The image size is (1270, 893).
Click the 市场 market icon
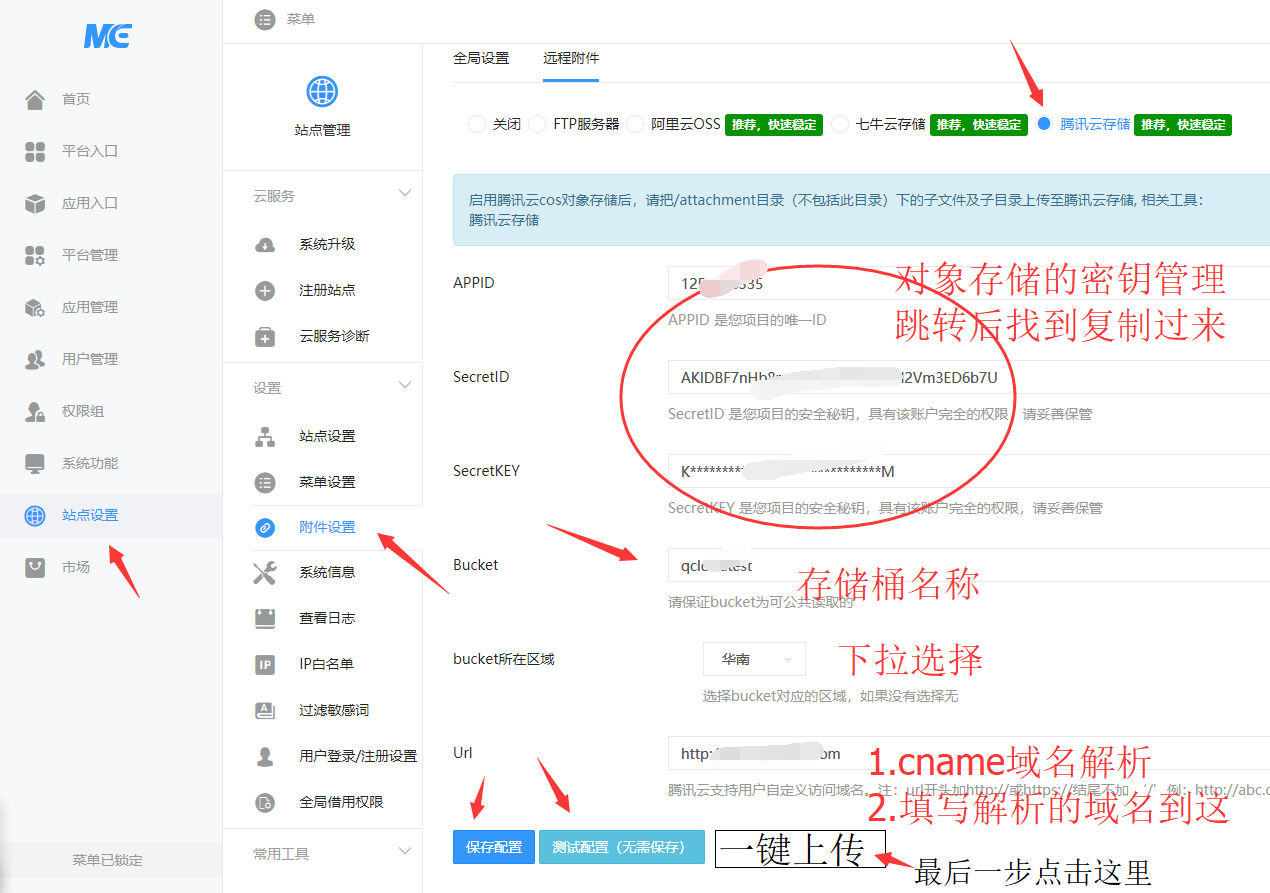pyautogui.click(x=35, y=567)
